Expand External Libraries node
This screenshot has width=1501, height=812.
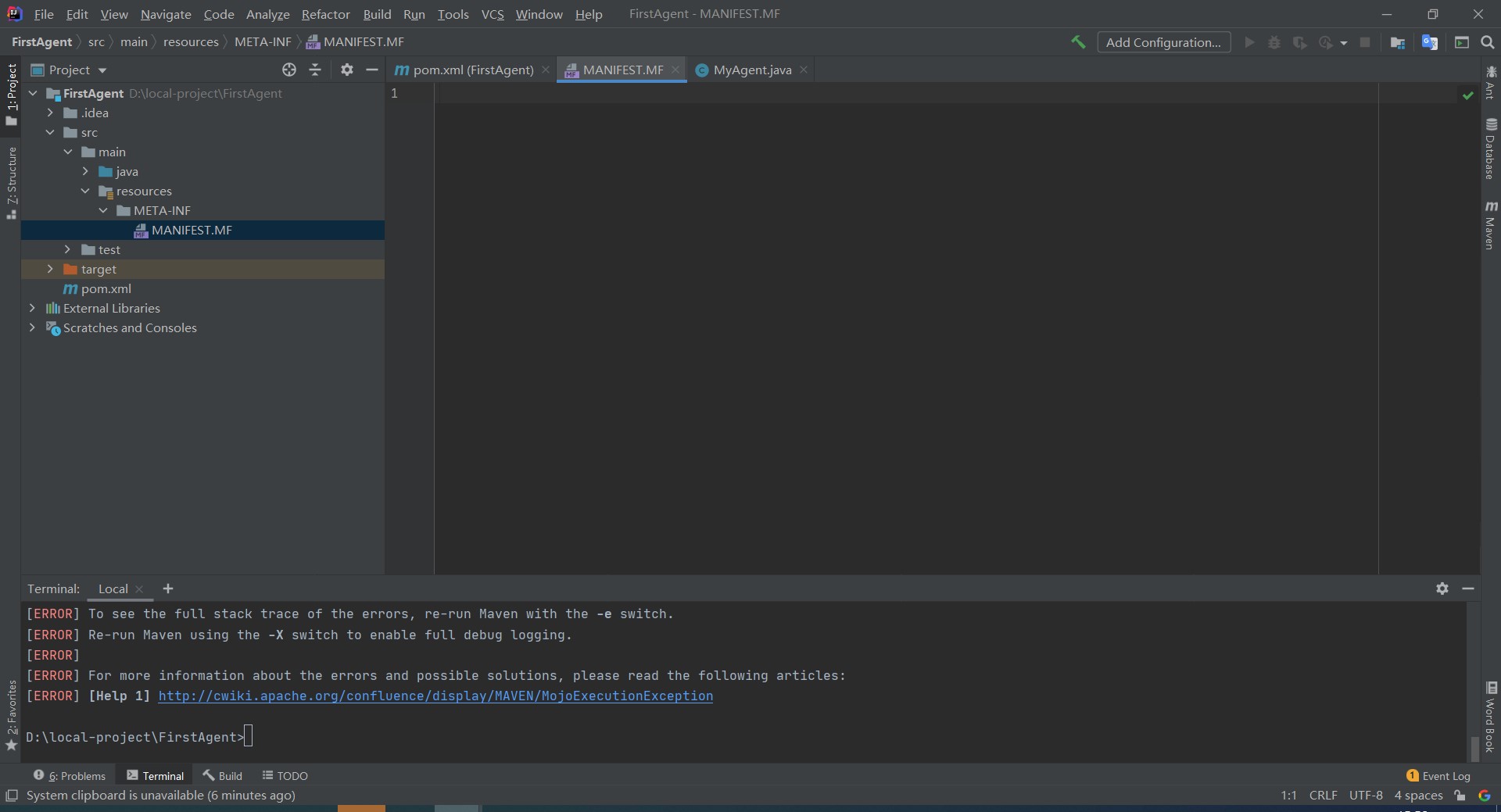(x=32, y=308)
